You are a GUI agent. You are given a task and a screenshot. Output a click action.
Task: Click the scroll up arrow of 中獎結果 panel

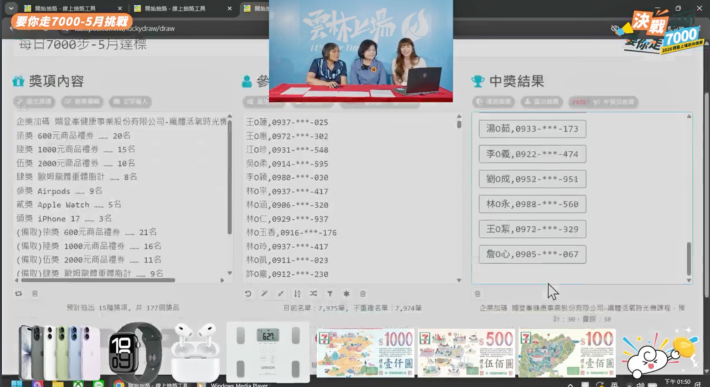pos(689,117)
